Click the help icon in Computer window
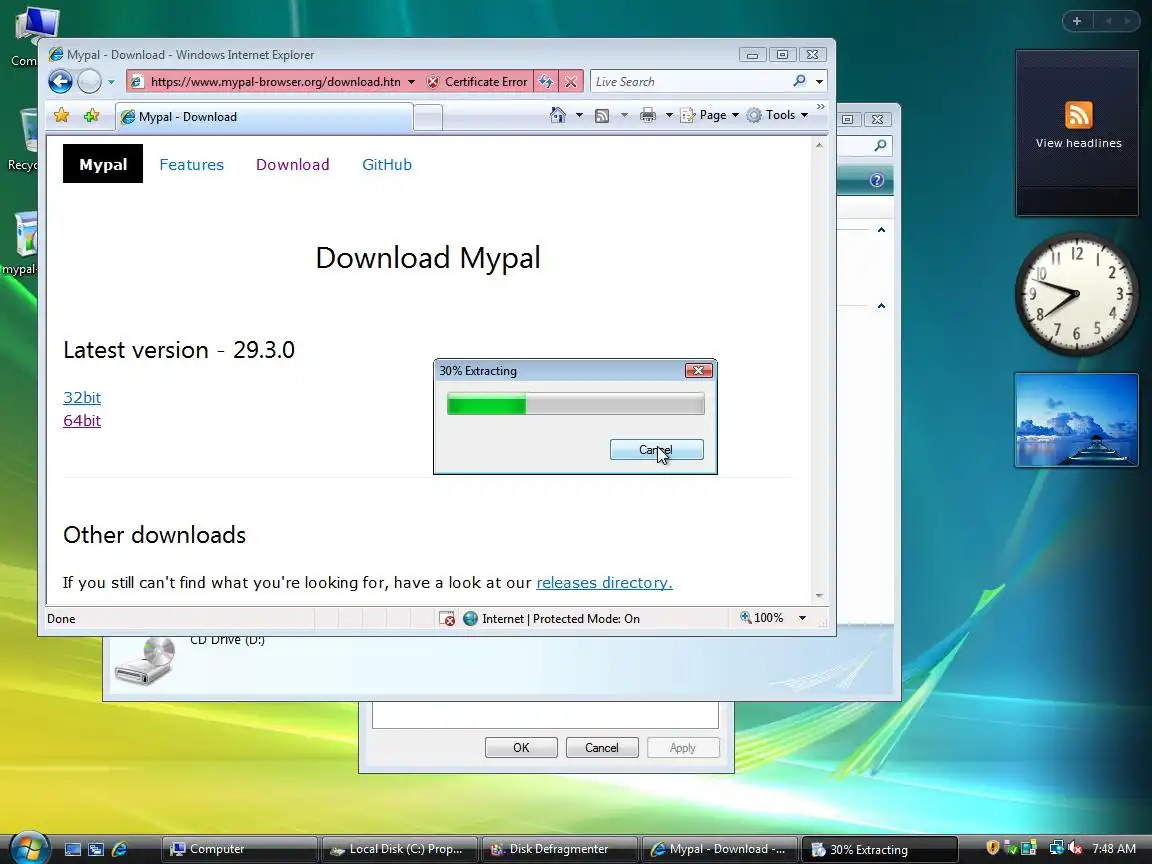Image resolution: width=1152 pixels, height=864 pixels. [876, 180]
